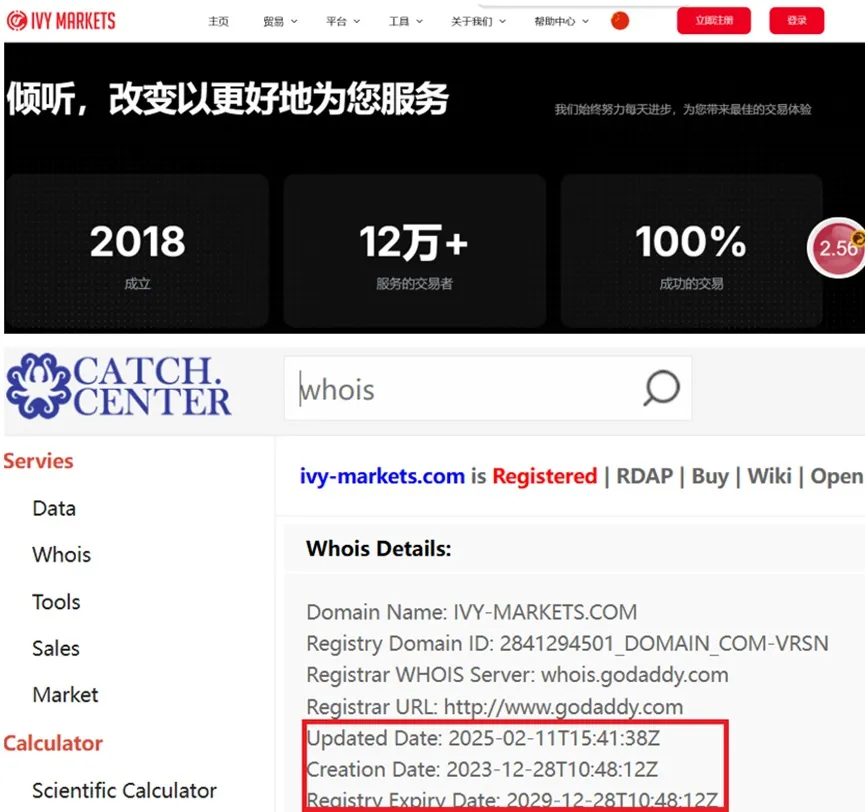Expand the 工具 dropdown menu
865x812 pixels.
coord(405,22)
